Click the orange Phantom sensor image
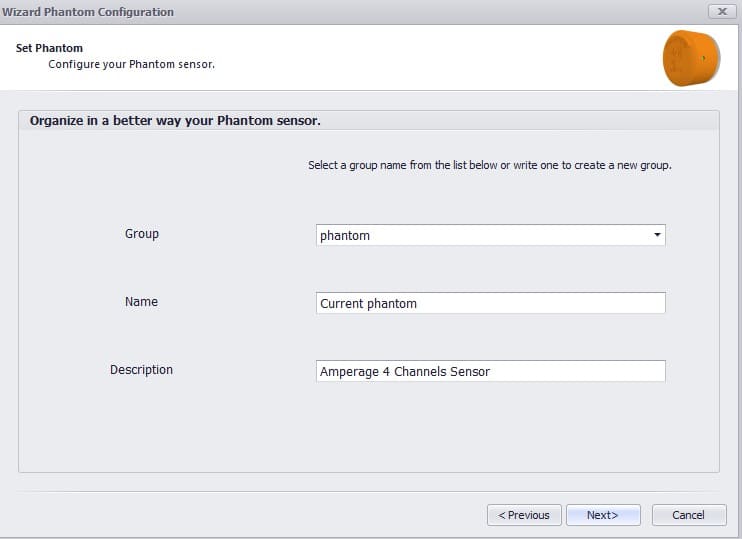The image size is (742, 539). click(691, 58)
